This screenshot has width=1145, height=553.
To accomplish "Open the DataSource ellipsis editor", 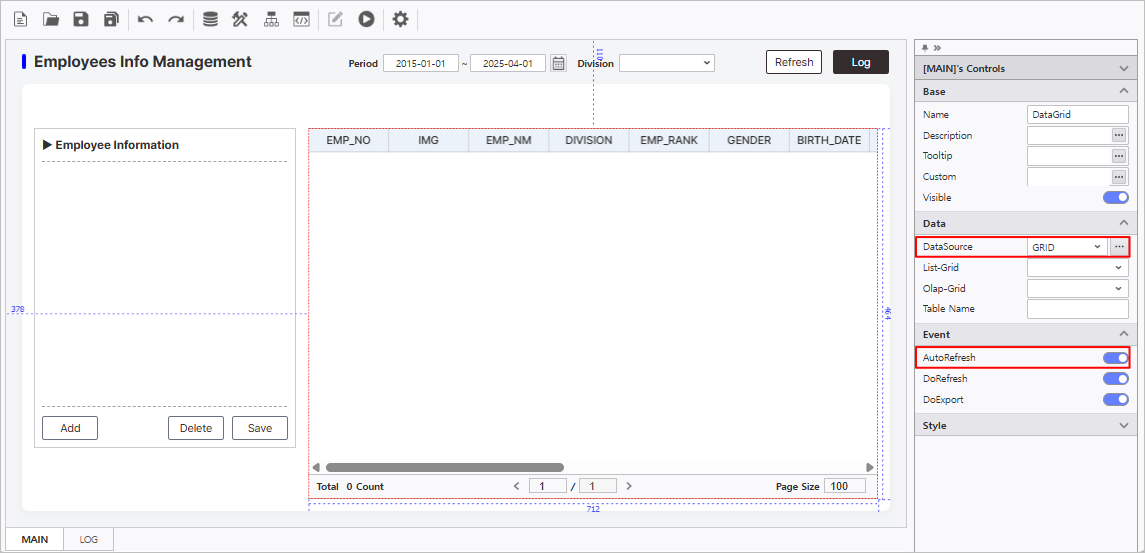I will coord(1119,247).
